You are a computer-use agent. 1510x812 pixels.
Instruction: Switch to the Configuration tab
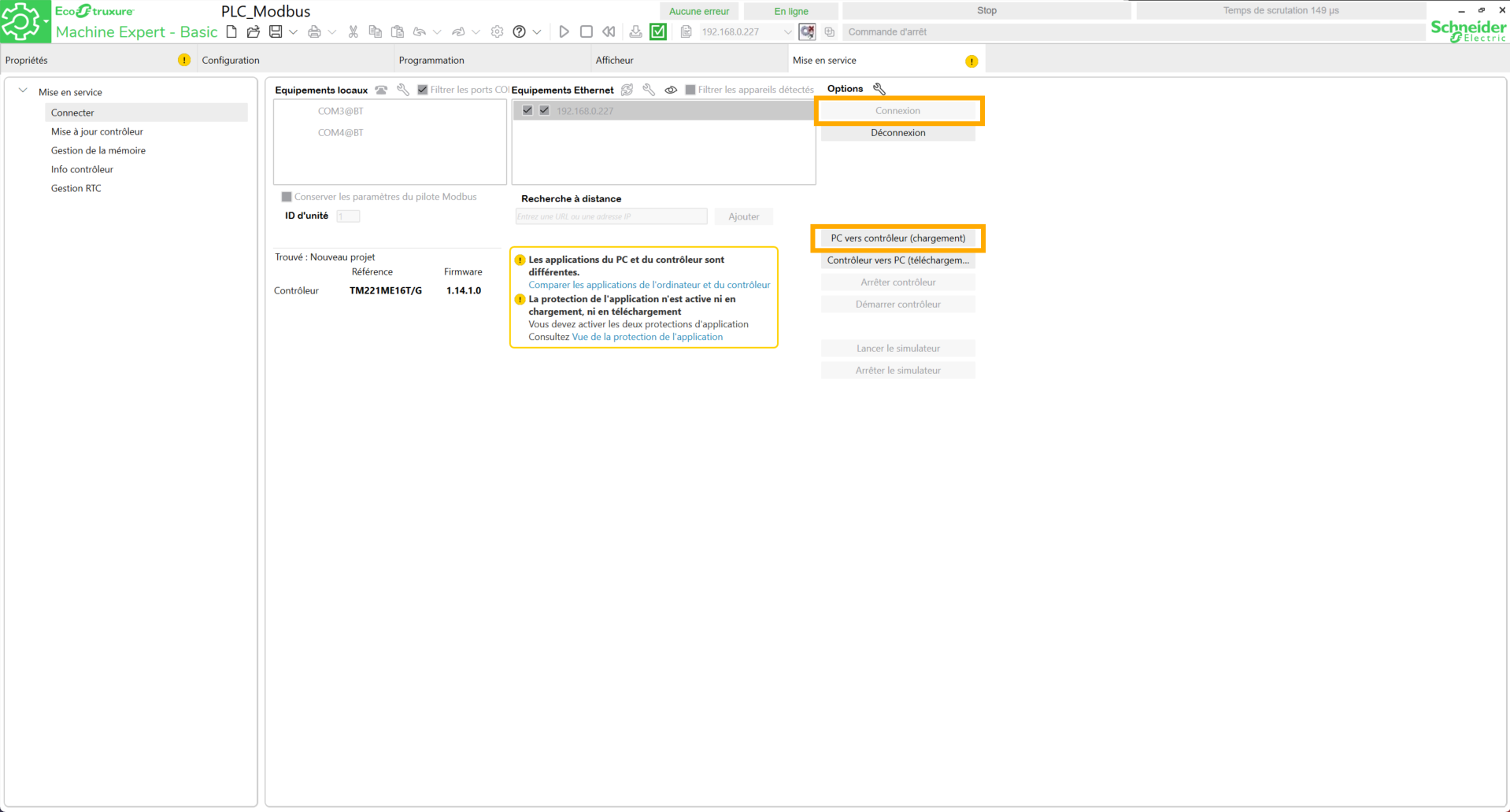pos(231,60)
